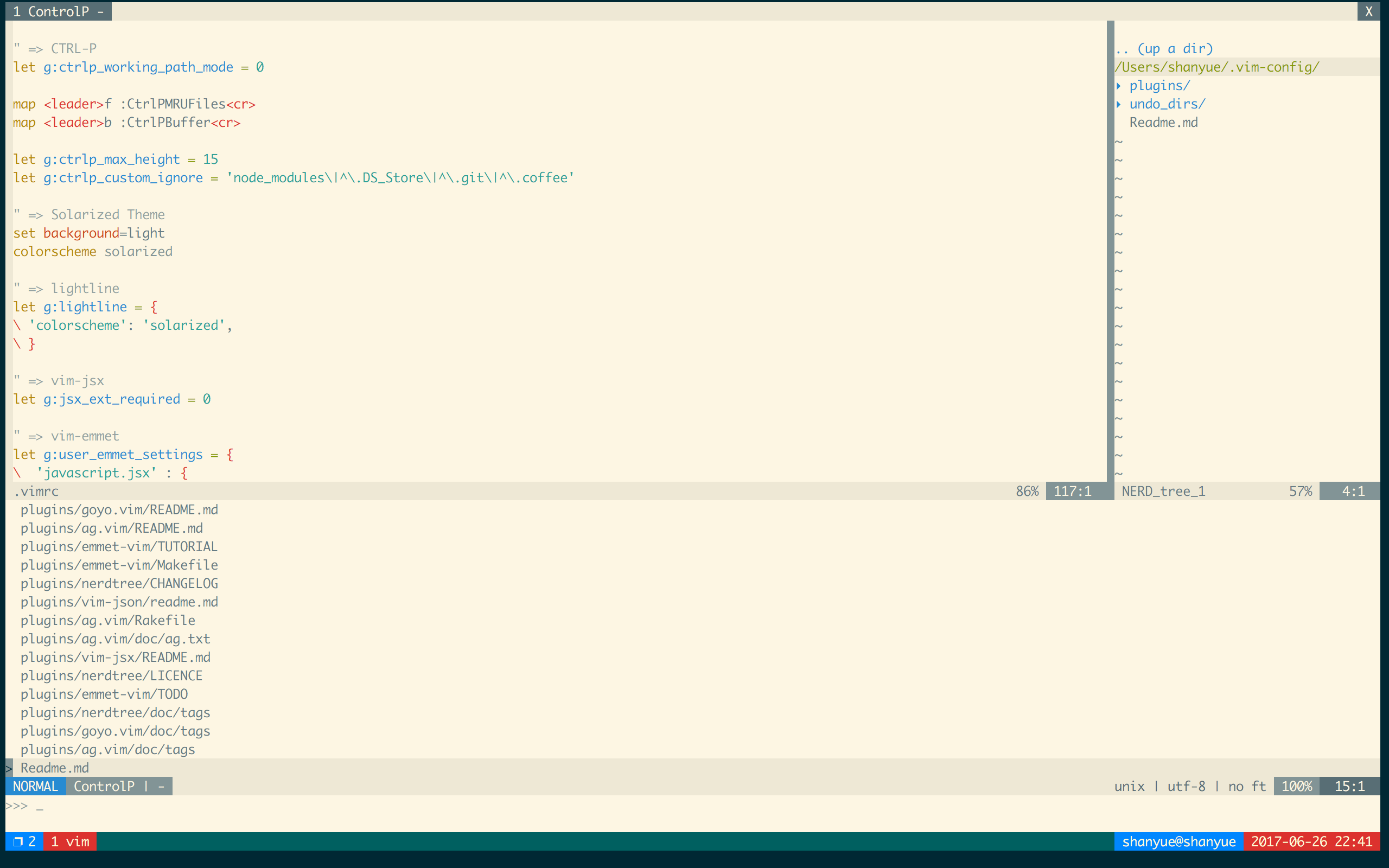Go up a dir in NERDTree
The width and height of the screenshot is (1389, 868).
pyautogui.click(x=1163, y=49)
